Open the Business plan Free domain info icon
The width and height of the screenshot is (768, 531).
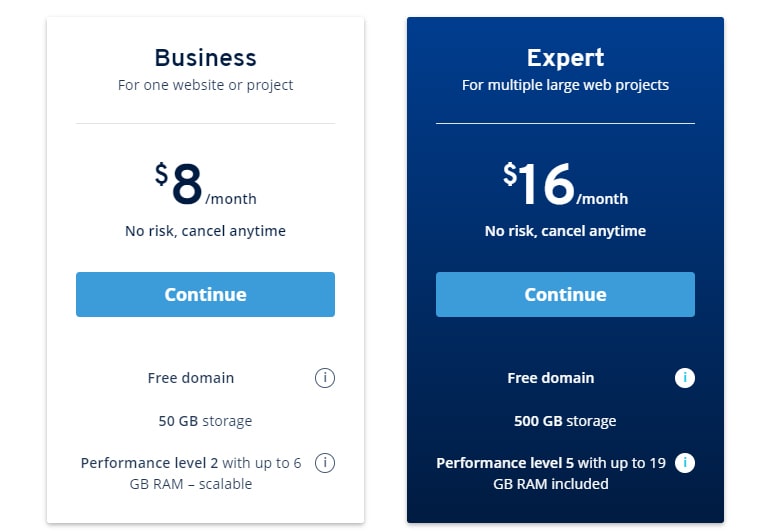coord(325,378)
